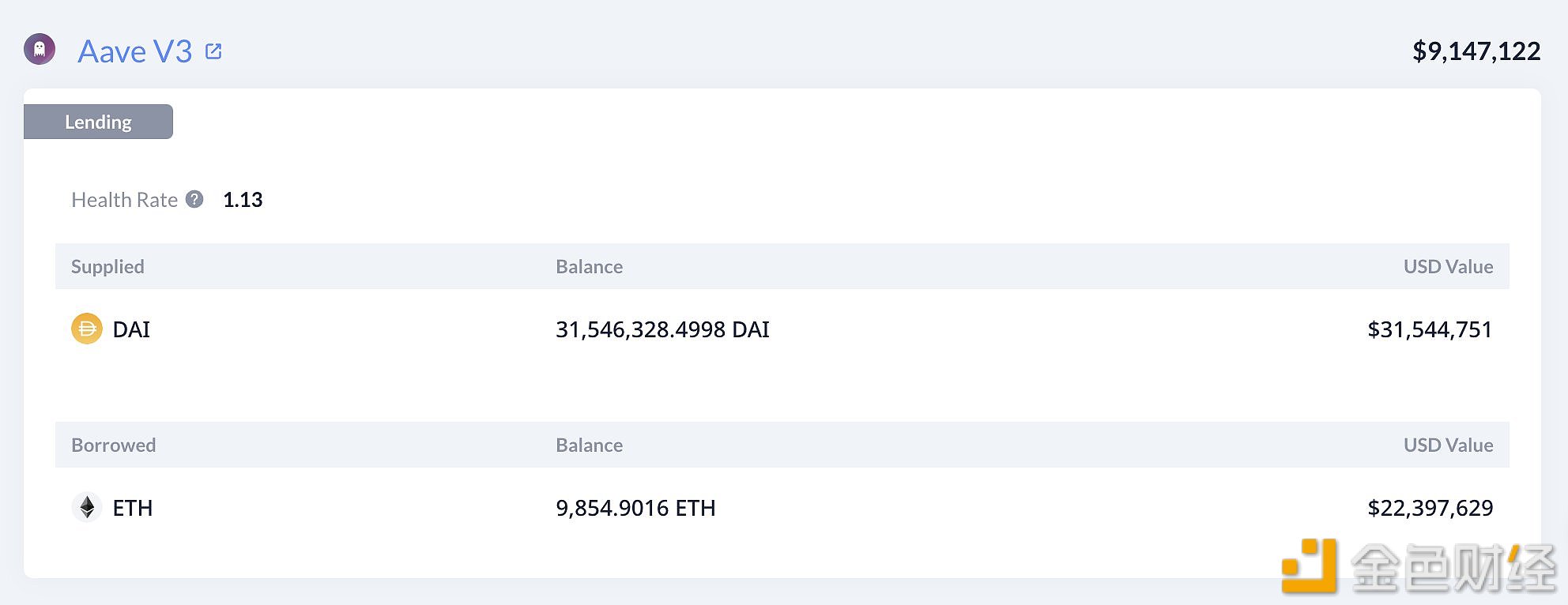
Task: Click the 31,546,328.4998 DAI balance
Action: pos(662,329)
